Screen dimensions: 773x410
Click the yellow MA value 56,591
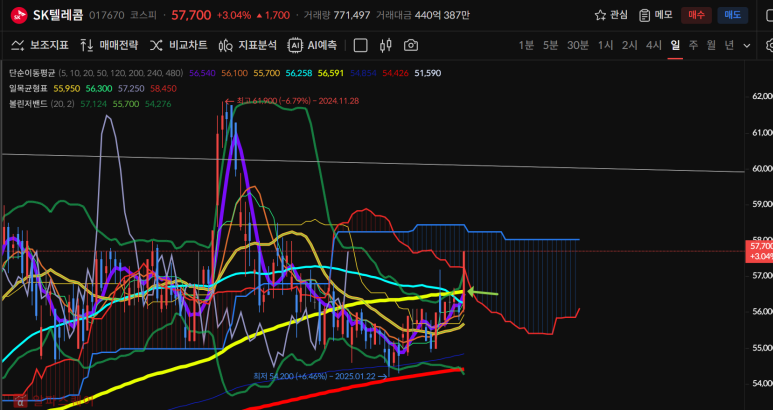pyautogui.click(x=331, y=73)
